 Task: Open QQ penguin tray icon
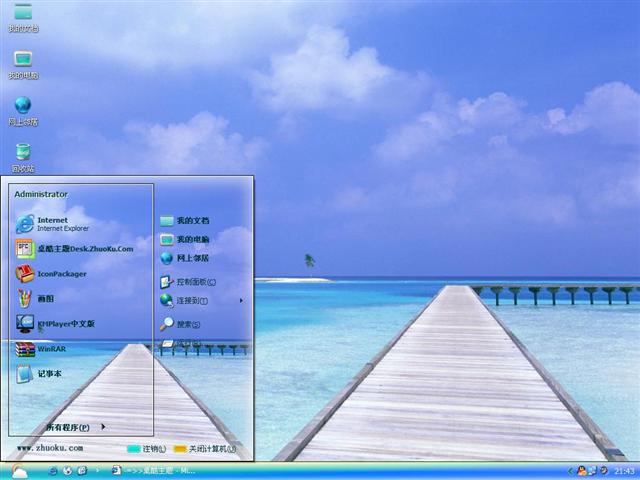click(581, 471)
